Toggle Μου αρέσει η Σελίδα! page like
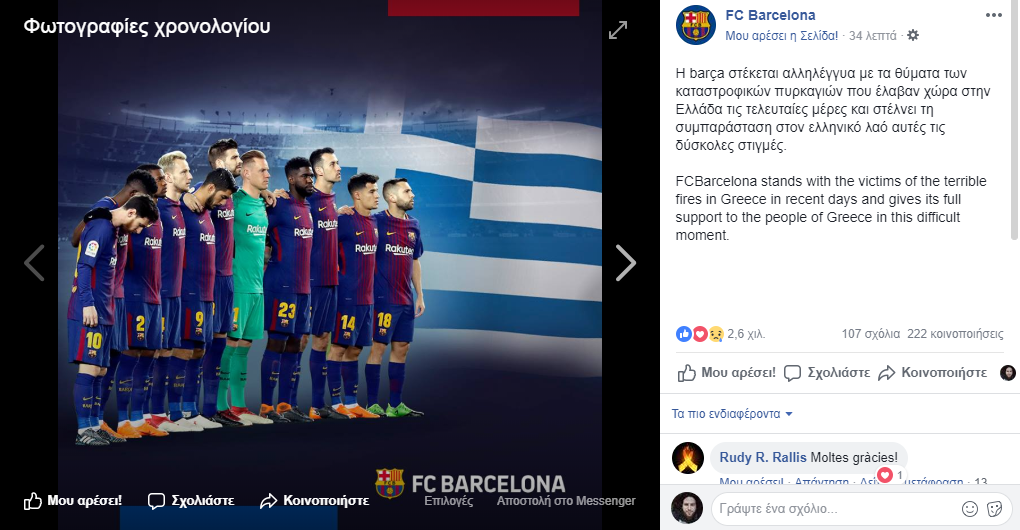This screenshot has height=530, width=1020. tap(781, 36)
